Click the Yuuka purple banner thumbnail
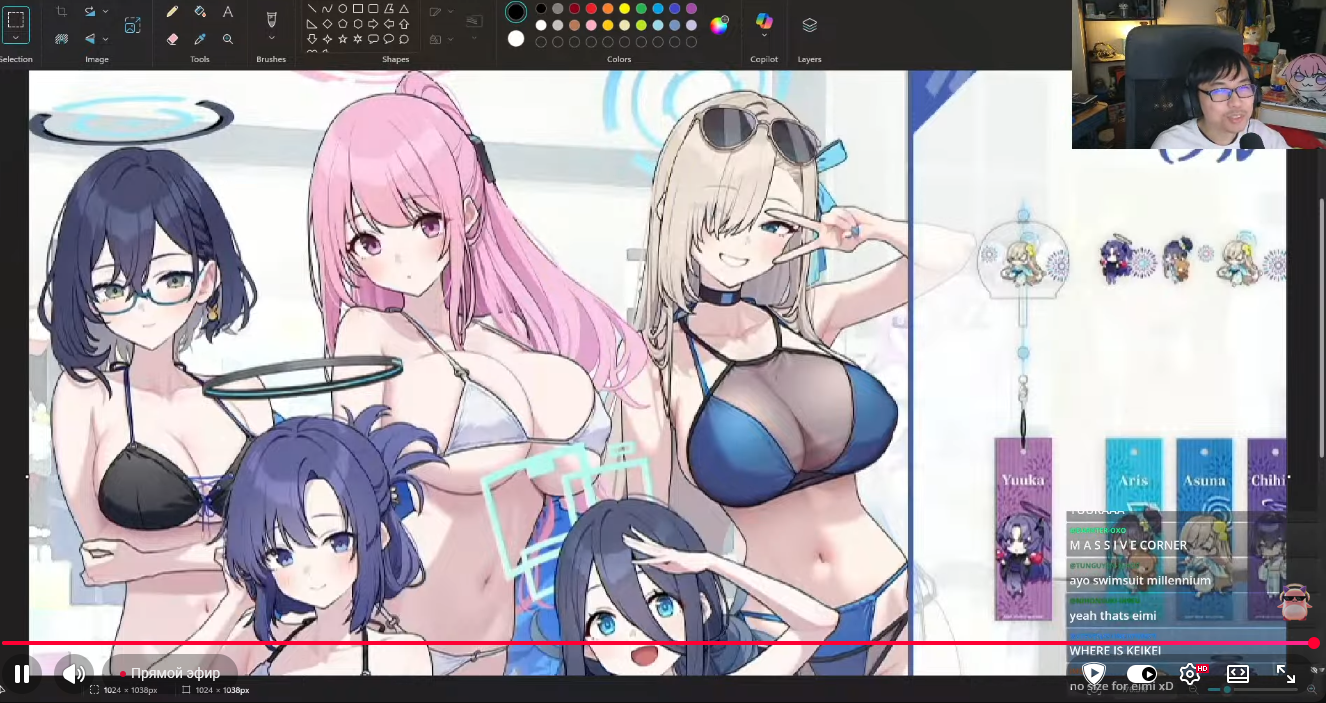Screen dimensions: 1326x703 pos(1023,528)
